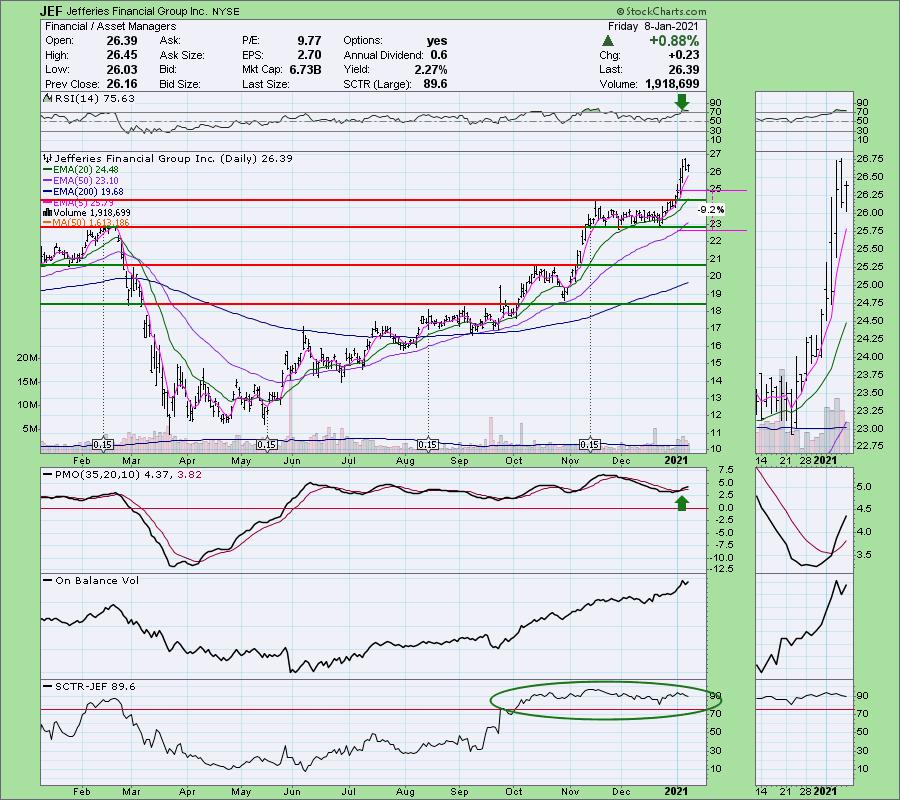
Task: Click the Prev Close value 26.16
Action: click(x=122, y=84)
